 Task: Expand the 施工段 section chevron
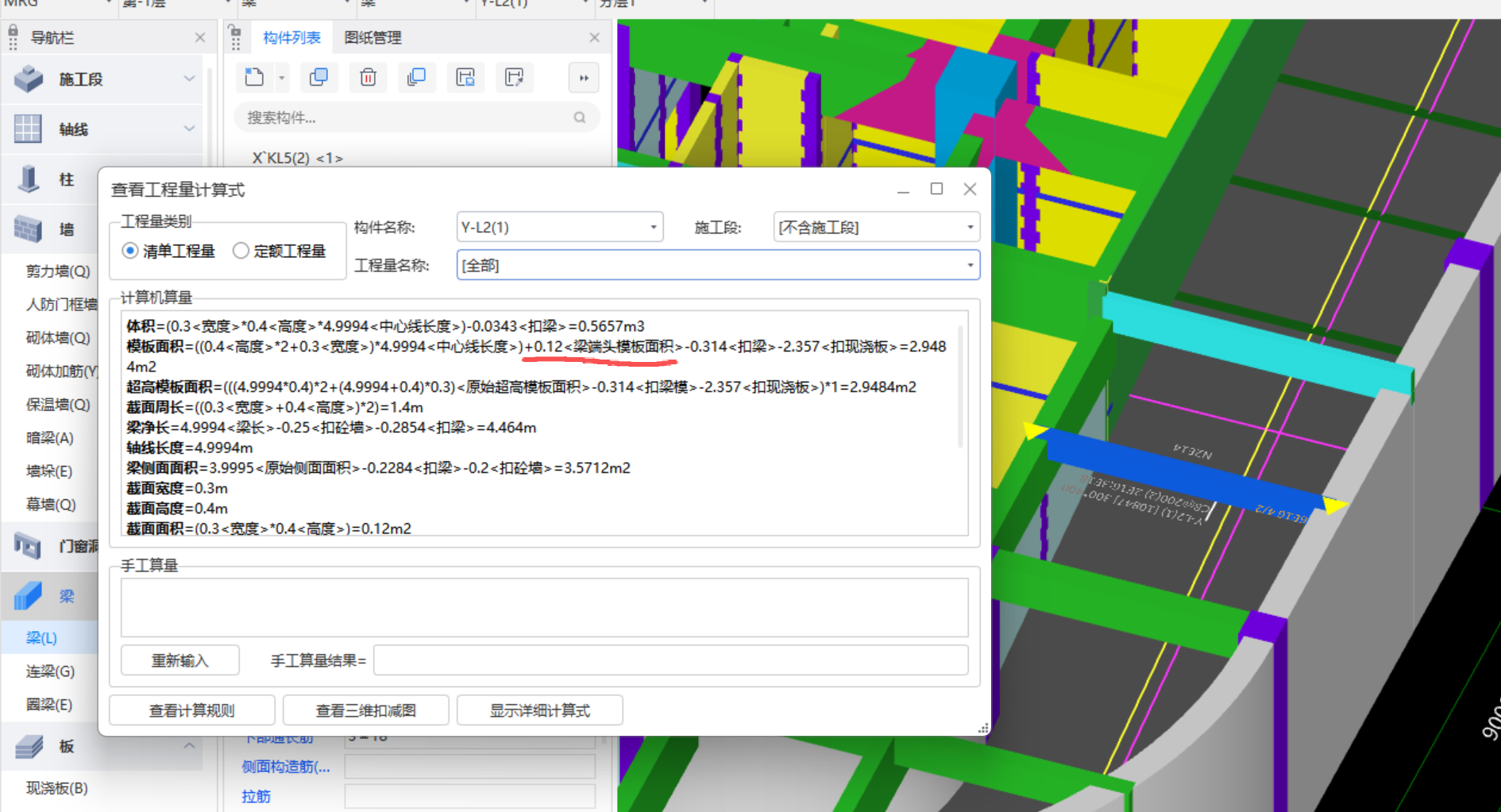coord(189,79)
